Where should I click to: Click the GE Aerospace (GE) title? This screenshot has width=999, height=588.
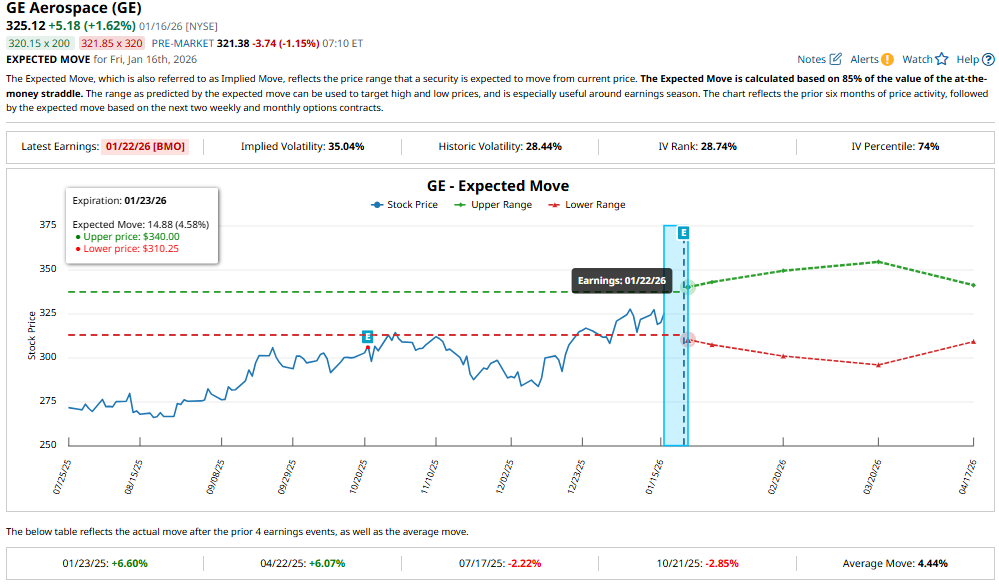74,9
